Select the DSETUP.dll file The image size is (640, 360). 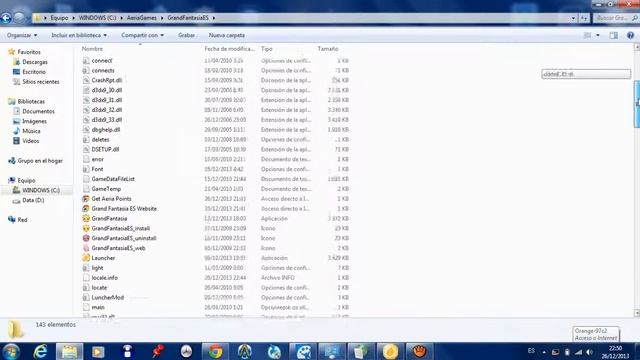pyautogui.click(x=105, y=149)
